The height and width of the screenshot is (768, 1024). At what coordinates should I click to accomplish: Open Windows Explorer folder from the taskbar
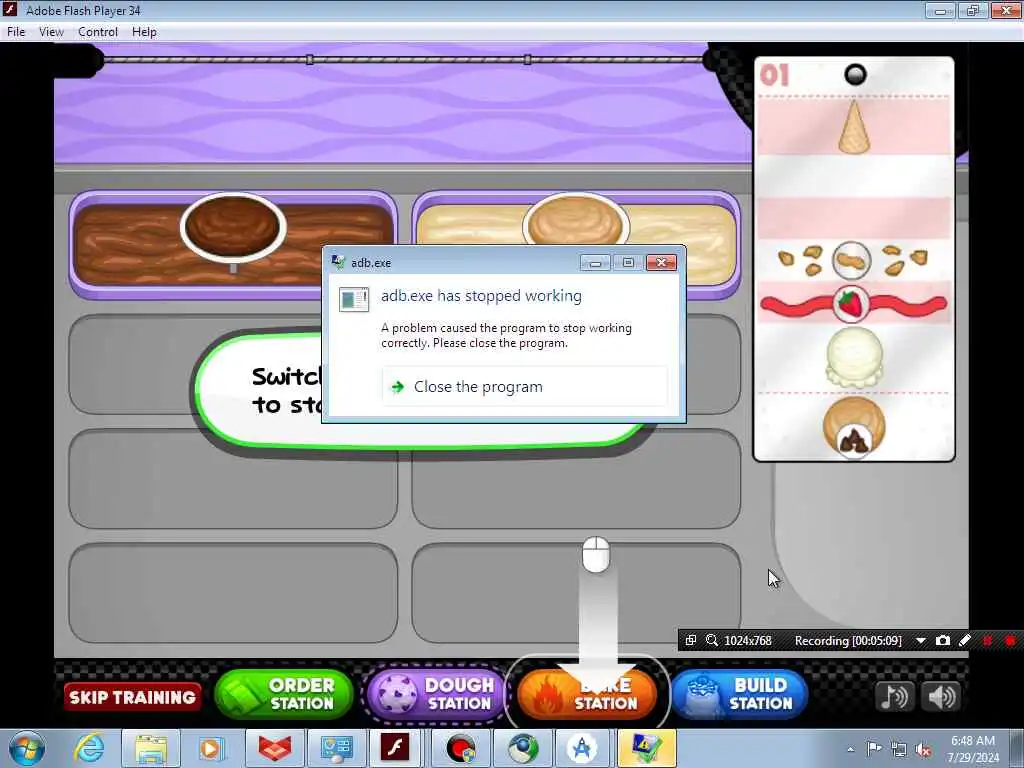[151, 748]
